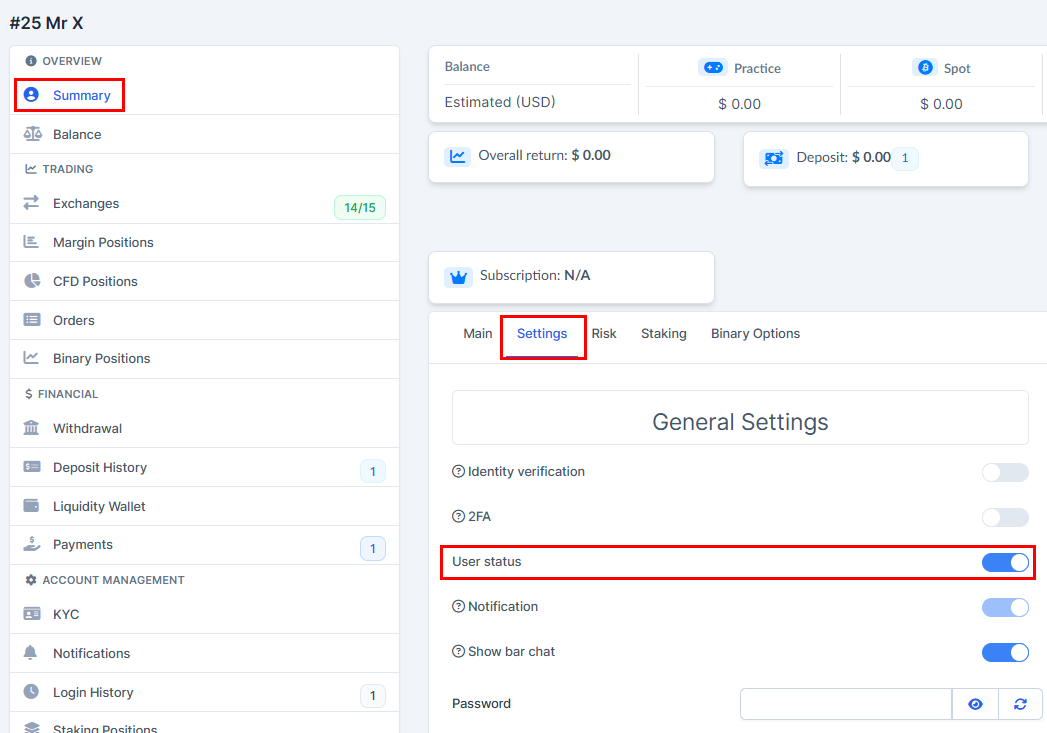1047x733 pixels.
Task: Click the Liquidity Wallet icon
Action: tap(32, 506)
